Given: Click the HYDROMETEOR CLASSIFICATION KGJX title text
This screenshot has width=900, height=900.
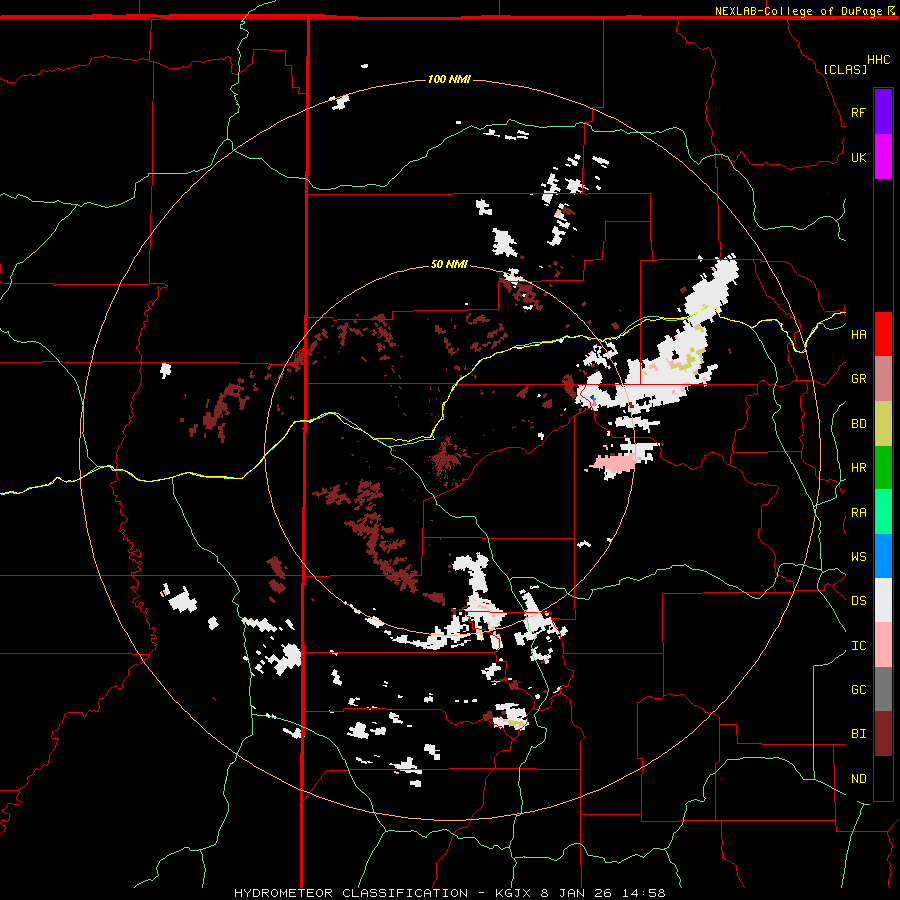Looking at the screenshot, I should (449, 893).
